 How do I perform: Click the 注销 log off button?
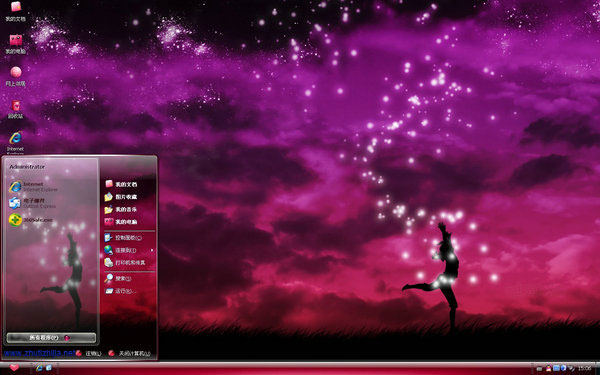(x=88, y=354)
